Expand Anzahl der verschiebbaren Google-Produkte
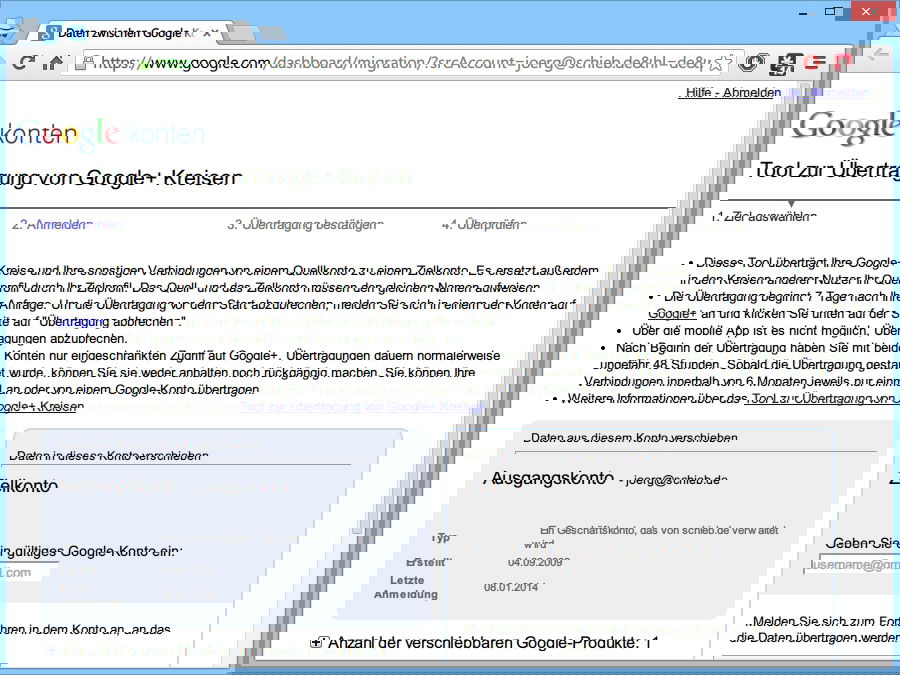 click(317, 643)
